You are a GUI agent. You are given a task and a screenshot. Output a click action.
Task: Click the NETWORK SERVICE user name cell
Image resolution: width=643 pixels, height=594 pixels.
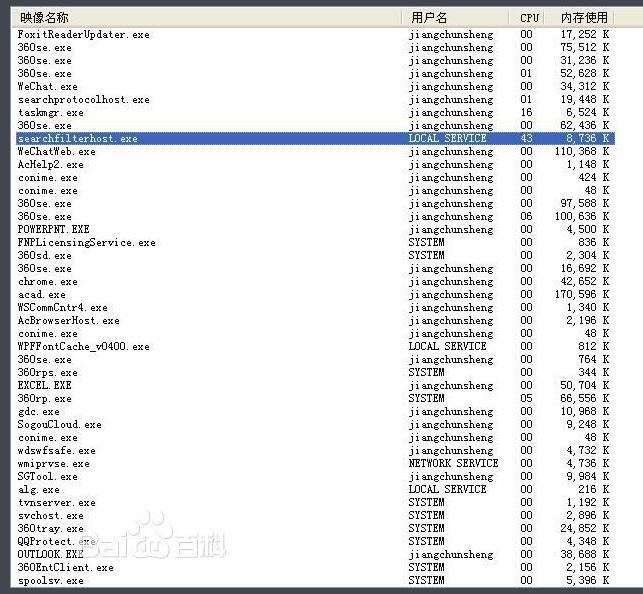[x=453, y=463]
